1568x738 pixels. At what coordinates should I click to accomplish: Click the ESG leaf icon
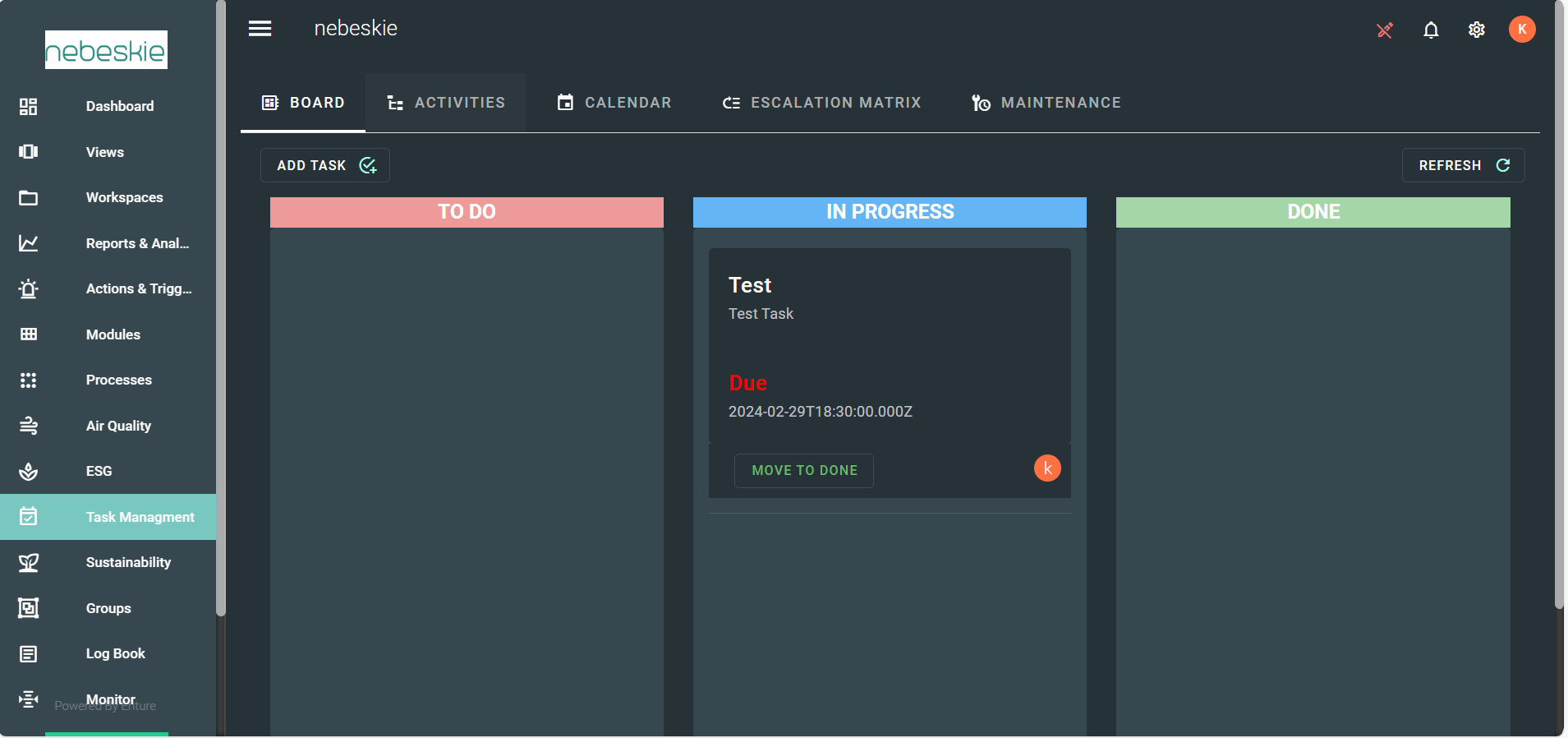click(x=29, y=471)
